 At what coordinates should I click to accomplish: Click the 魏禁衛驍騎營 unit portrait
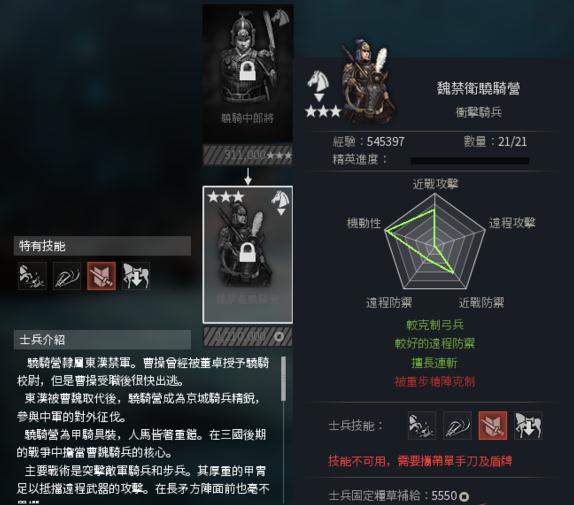(x=368, y=82)
